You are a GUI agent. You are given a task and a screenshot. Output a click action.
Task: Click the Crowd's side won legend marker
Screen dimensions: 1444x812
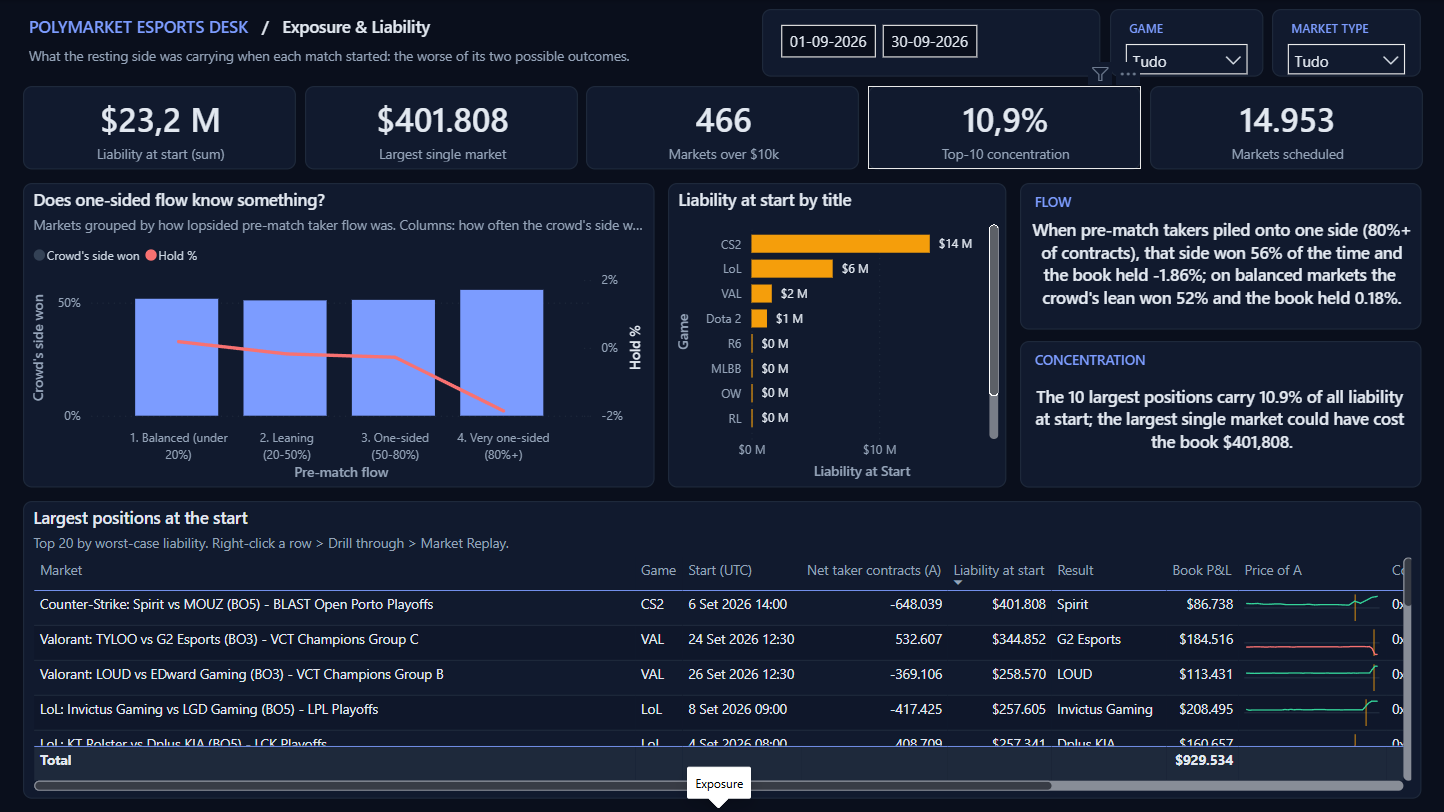pyautogui.click(x=39, y=256)
